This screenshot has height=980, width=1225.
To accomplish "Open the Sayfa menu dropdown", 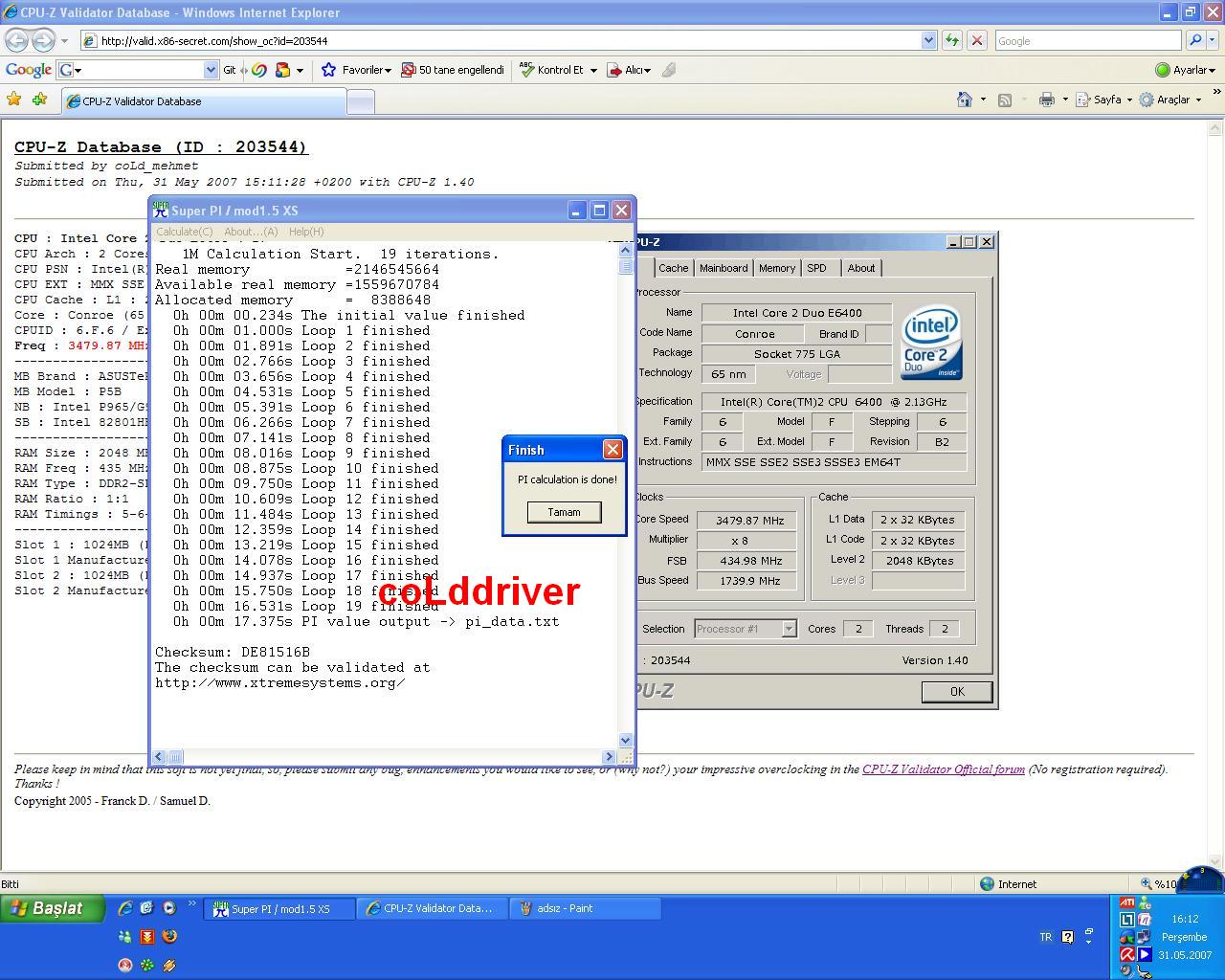I will click(x=1129, y=100).
